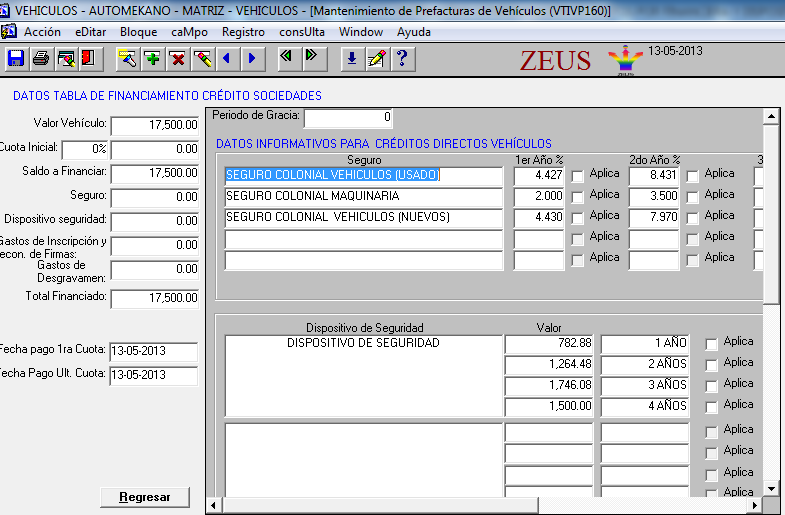Open the consUlta menu
This screenshot has width=785, height=515.
point(302,32)
